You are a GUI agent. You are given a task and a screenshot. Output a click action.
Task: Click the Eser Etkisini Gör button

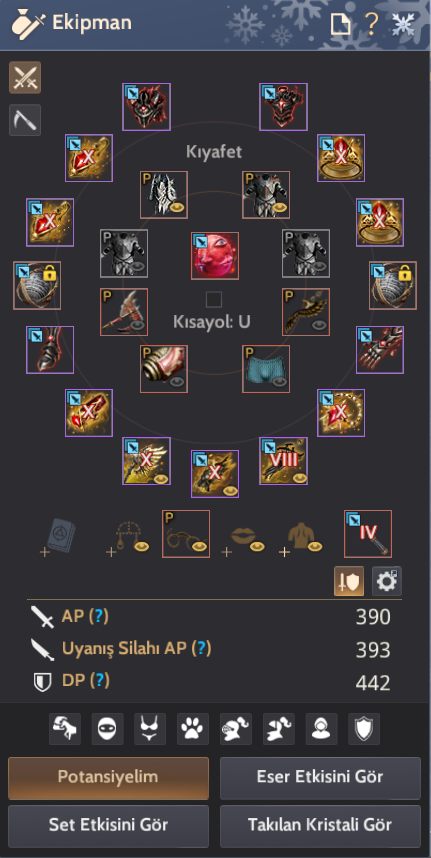point(320,778)
